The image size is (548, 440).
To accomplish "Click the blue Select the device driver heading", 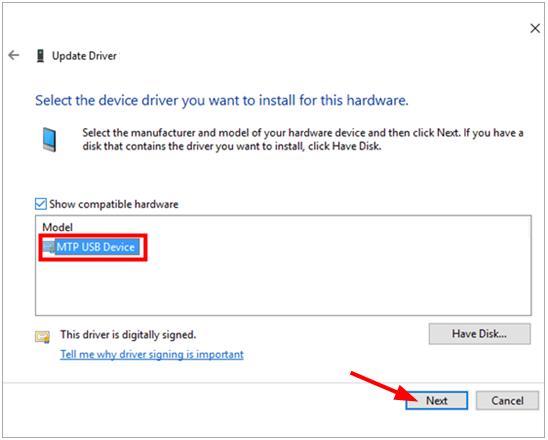I will click(x=222, y=101).
